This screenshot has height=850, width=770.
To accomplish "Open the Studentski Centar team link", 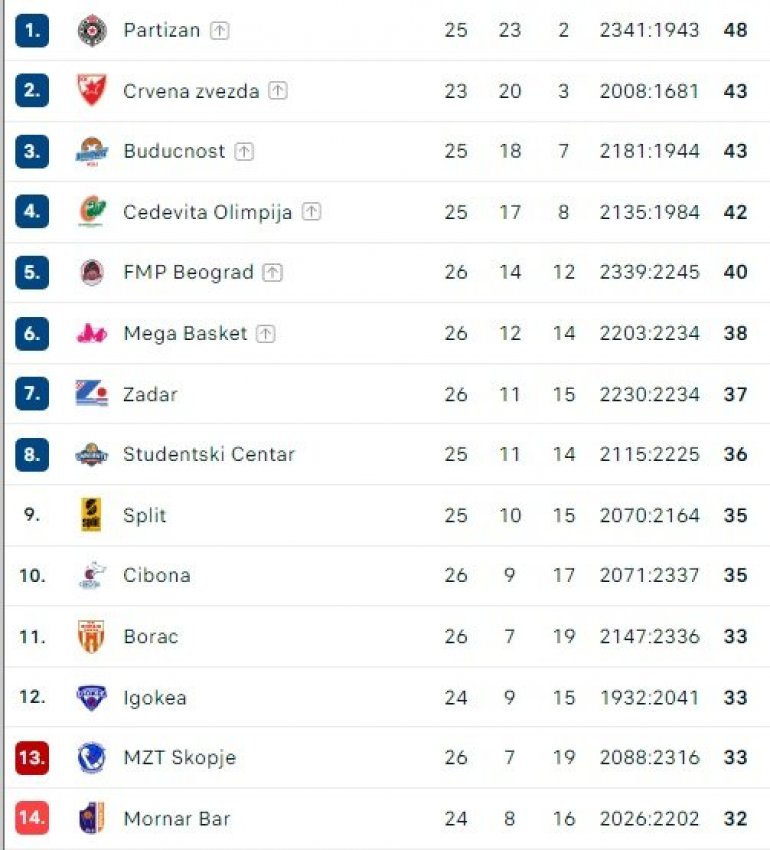I will click(208, 454).
